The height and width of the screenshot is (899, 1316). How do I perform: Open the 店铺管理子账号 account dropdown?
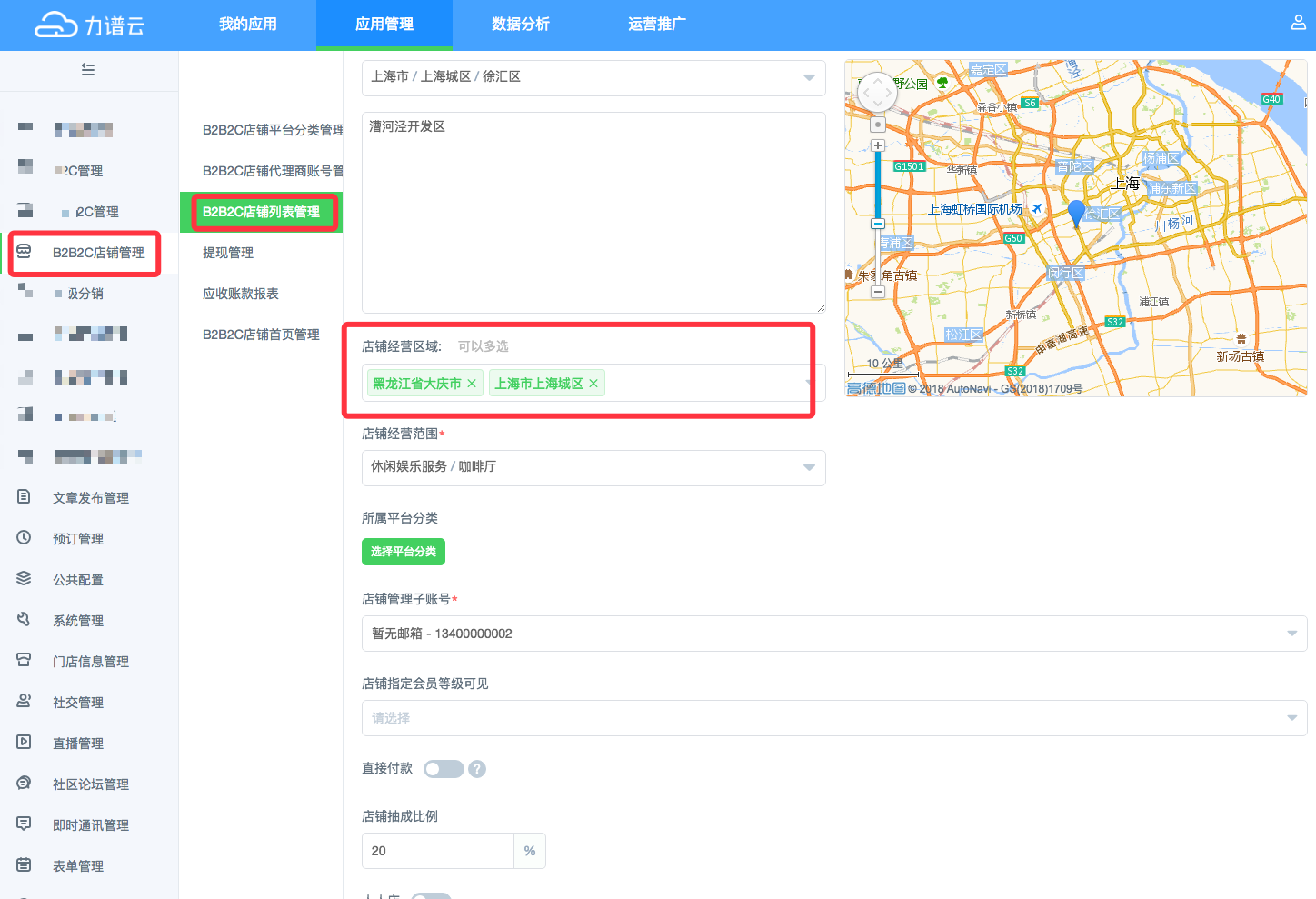click(x=834, y=634)
